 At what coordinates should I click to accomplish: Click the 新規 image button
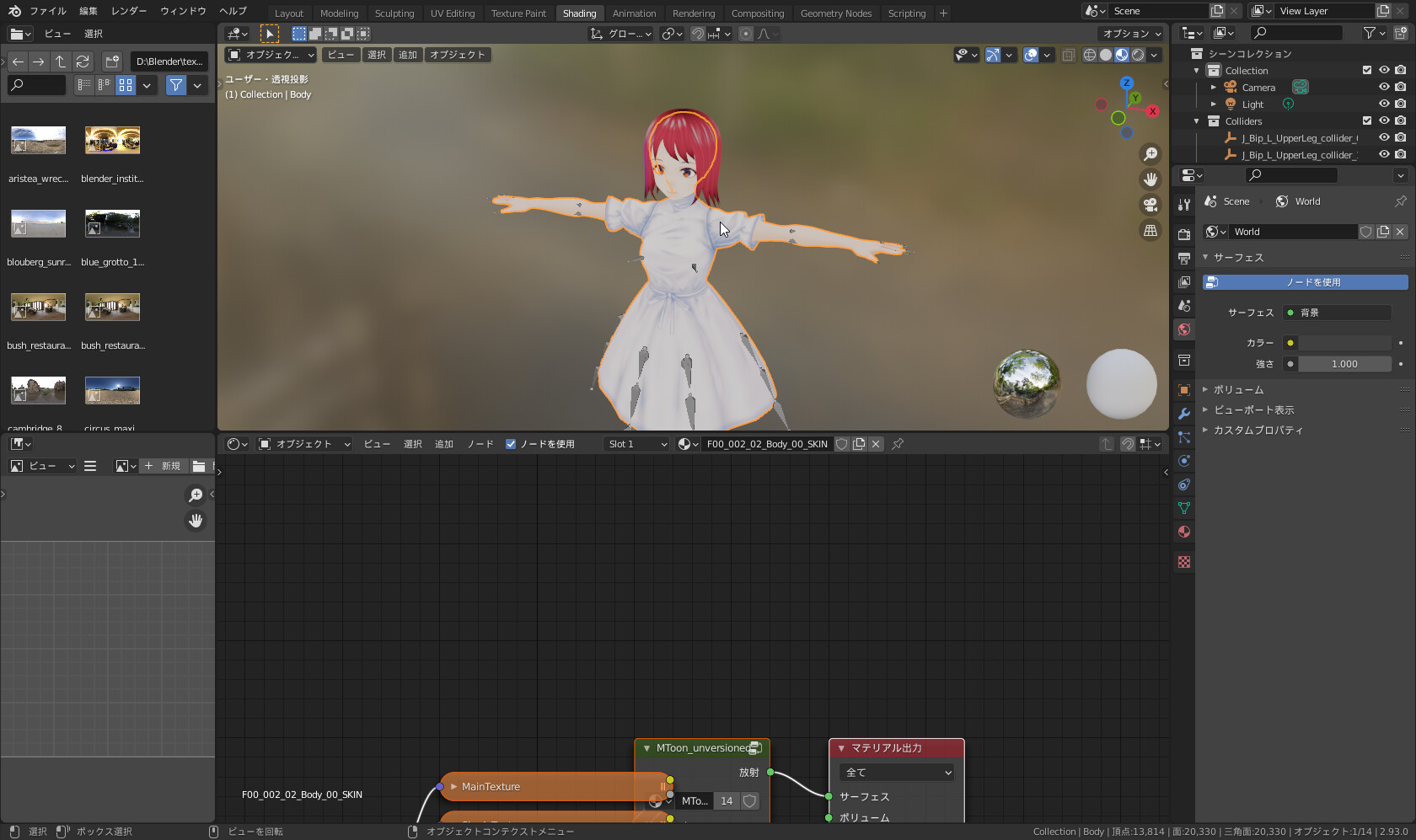[x=163, y=466]
